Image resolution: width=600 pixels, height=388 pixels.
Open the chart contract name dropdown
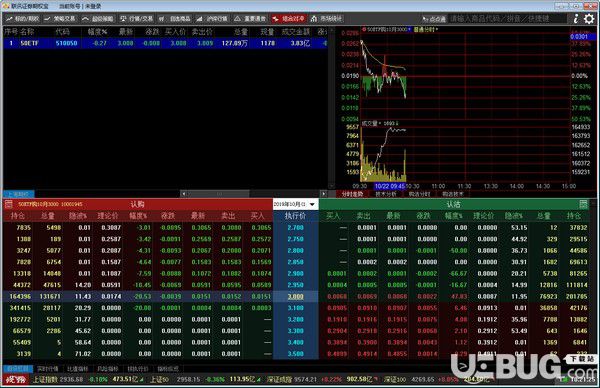(x=386, y=29)
